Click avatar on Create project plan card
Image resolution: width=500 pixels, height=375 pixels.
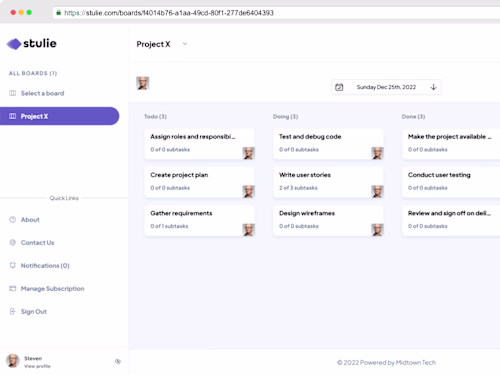(248, 192)
